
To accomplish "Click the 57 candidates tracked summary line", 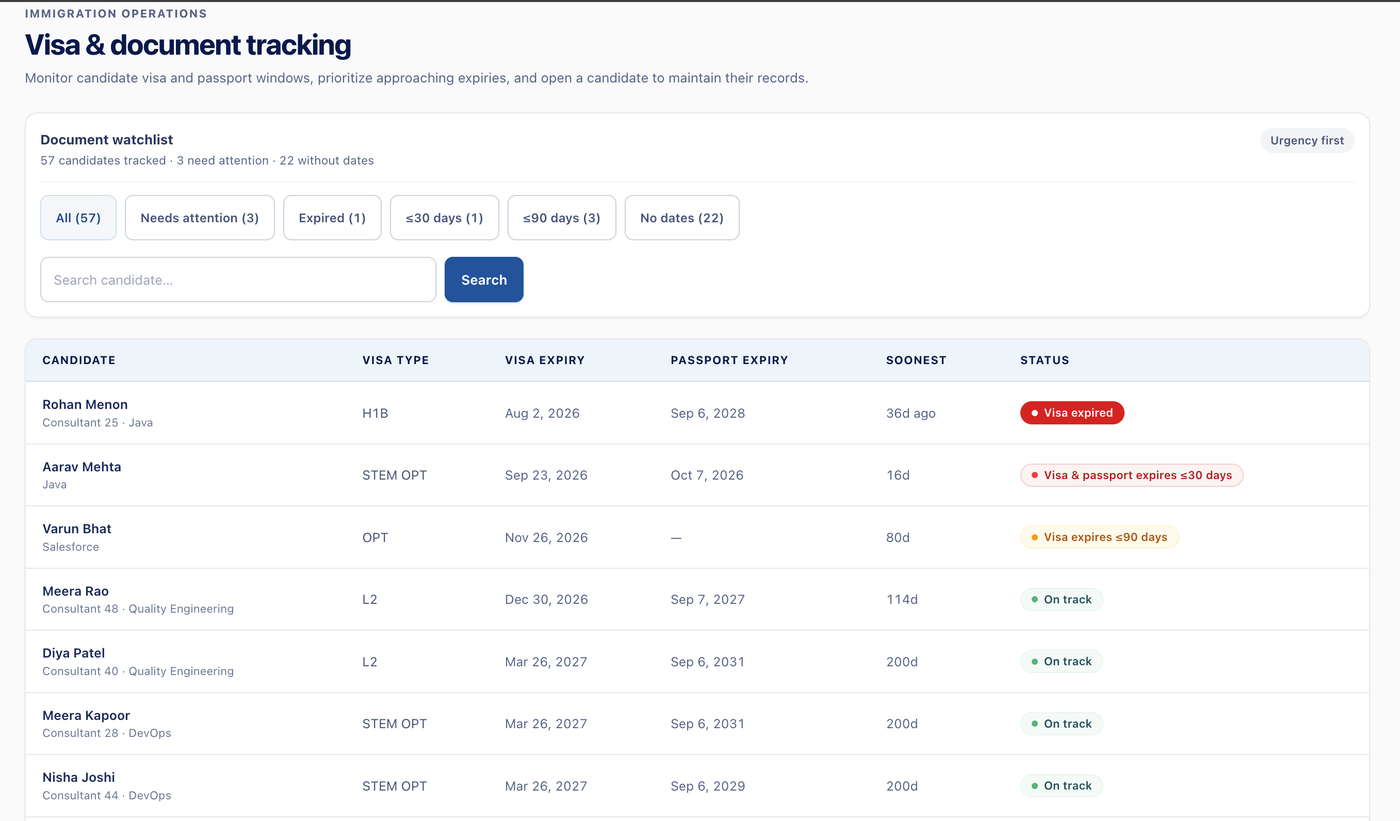I will tap(207, 160).
